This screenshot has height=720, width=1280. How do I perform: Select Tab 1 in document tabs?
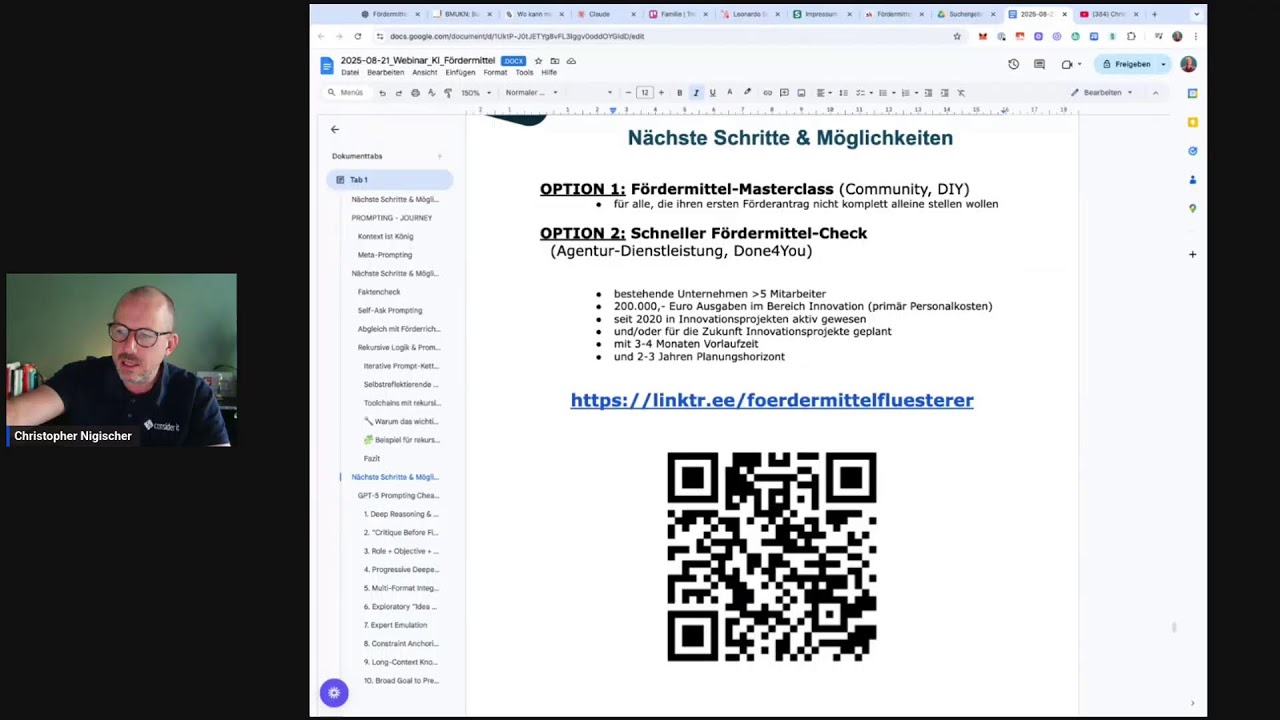[x=389, y=180]
